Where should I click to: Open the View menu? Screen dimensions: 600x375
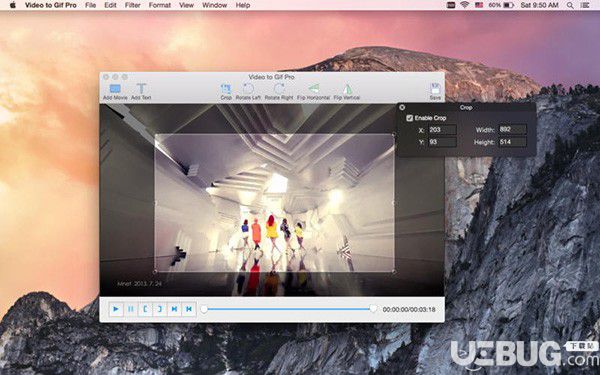(x=186, y=5)
